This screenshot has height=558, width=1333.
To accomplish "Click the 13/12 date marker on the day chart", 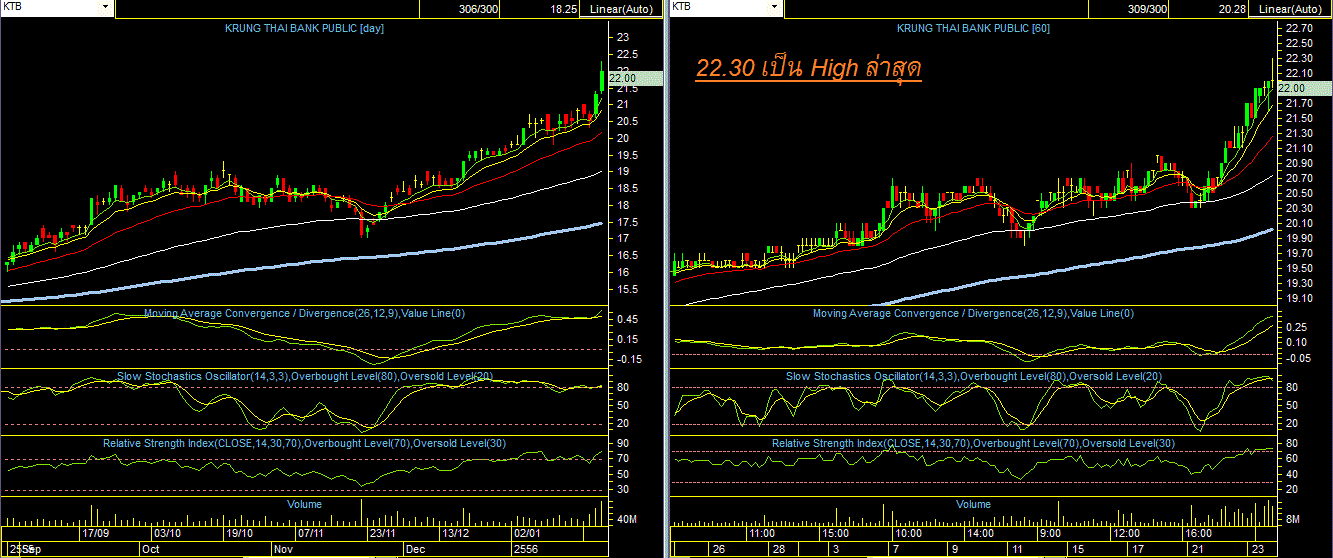I will (x=456, y=535).
